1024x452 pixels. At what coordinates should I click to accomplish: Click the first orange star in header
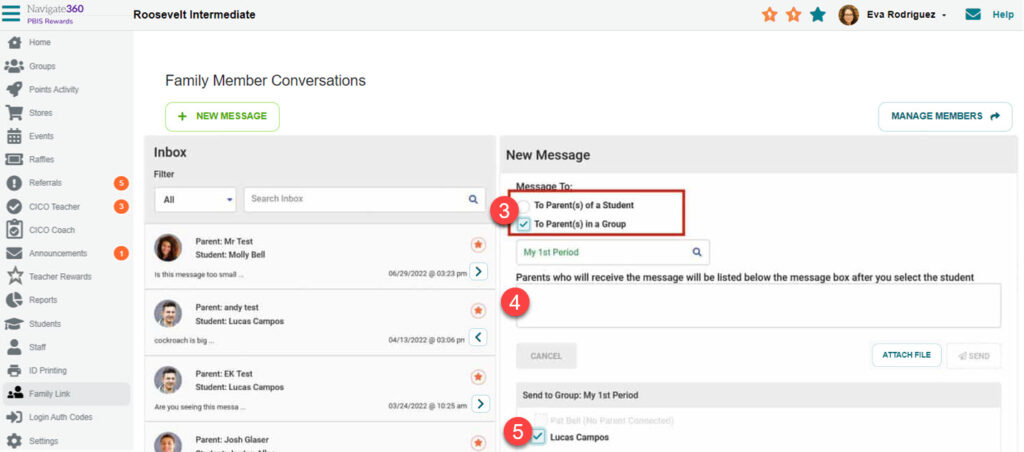point(769,14)
